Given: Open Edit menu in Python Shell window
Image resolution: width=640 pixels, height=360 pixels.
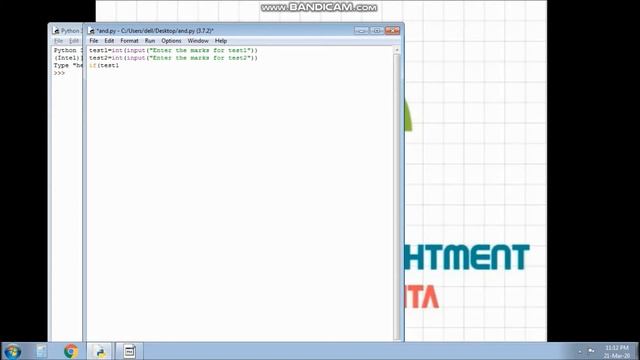Looking at the screenshot, I should 74,41.
